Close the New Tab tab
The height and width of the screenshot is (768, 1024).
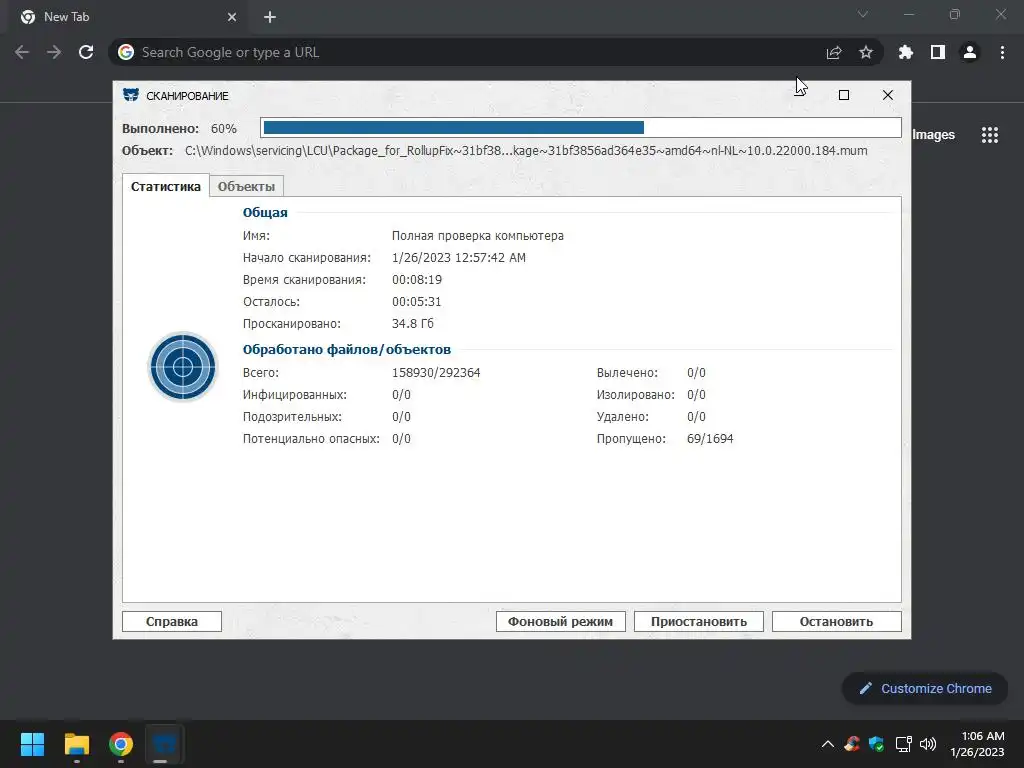(232, 17)
